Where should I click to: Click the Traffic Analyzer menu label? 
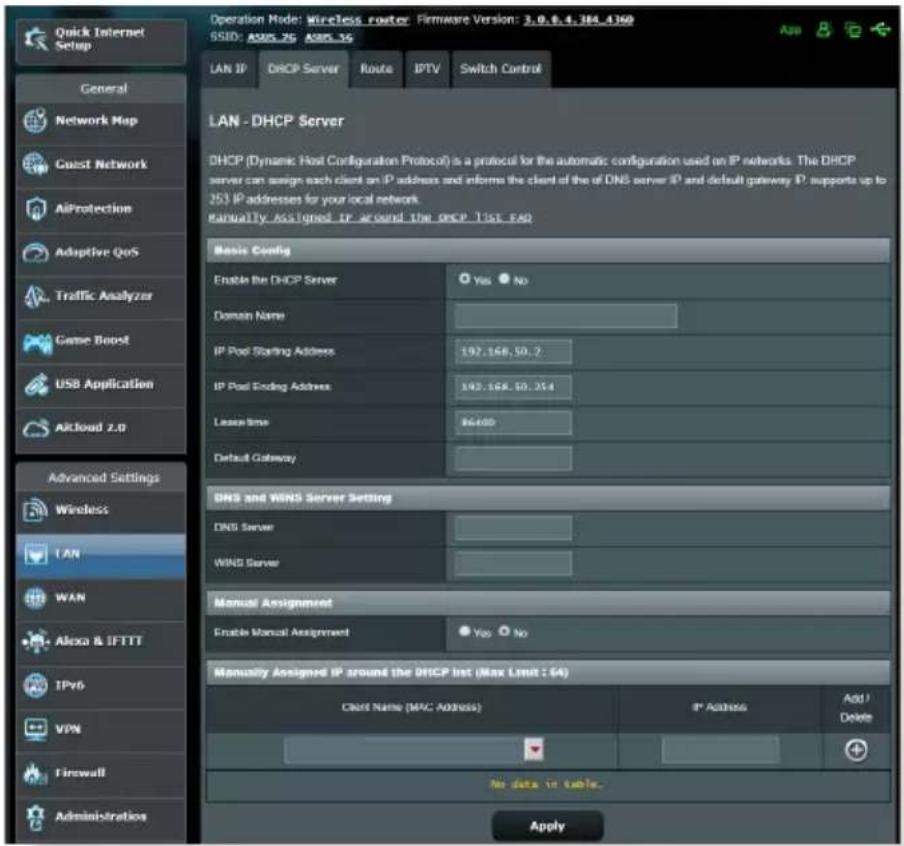(104, 296)
